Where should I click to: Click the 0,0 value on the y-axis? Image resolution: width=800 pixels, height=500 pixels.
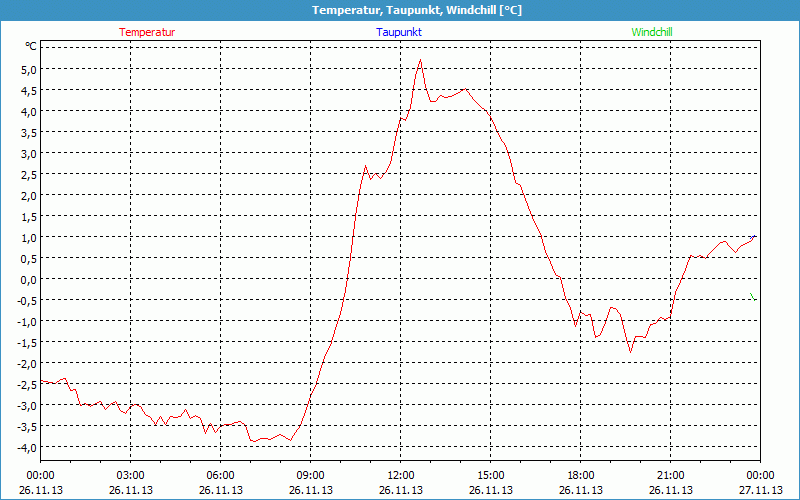[29, 279]
